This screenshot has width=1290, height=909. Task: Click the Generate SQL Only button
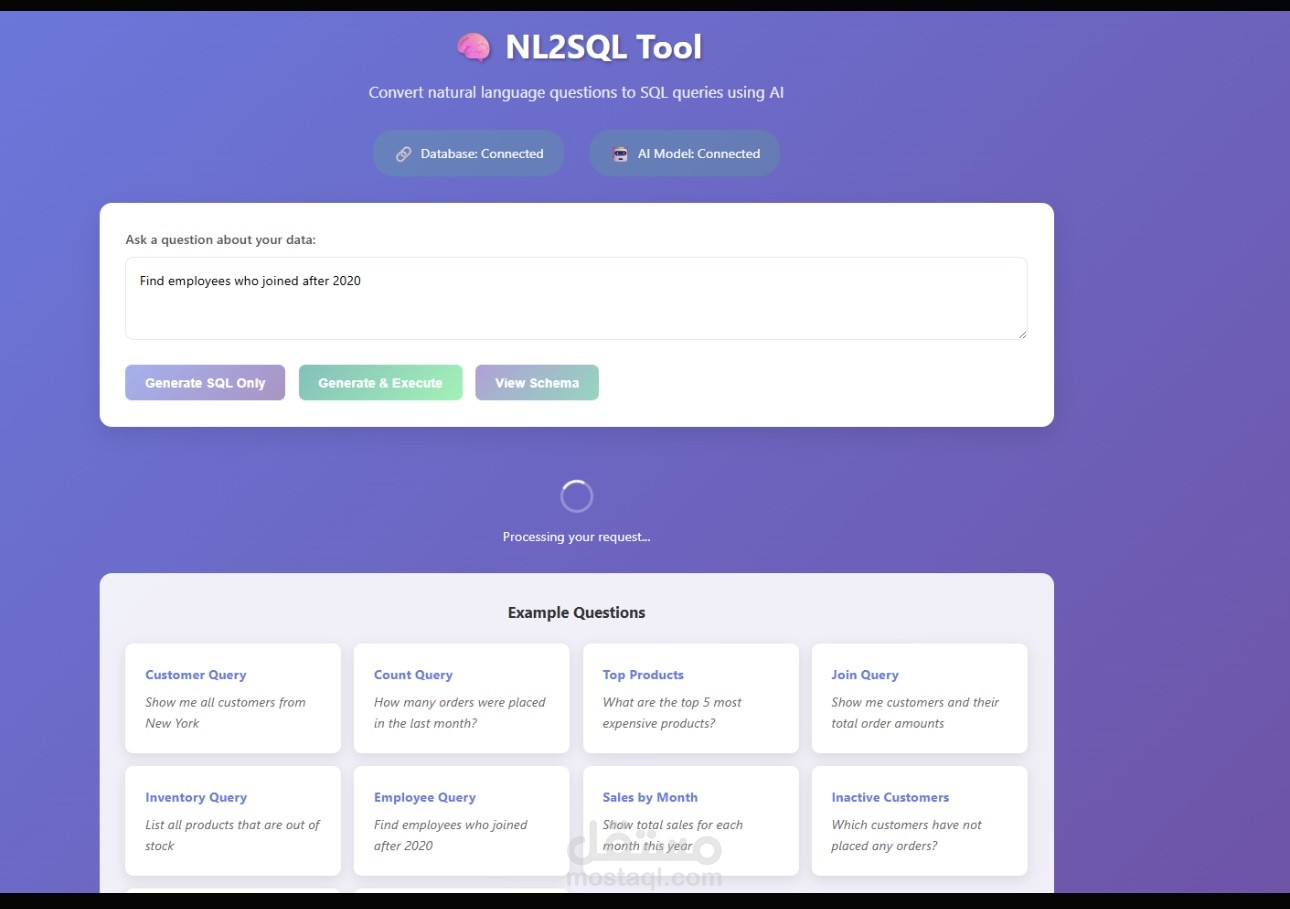(x=205, y=383)
